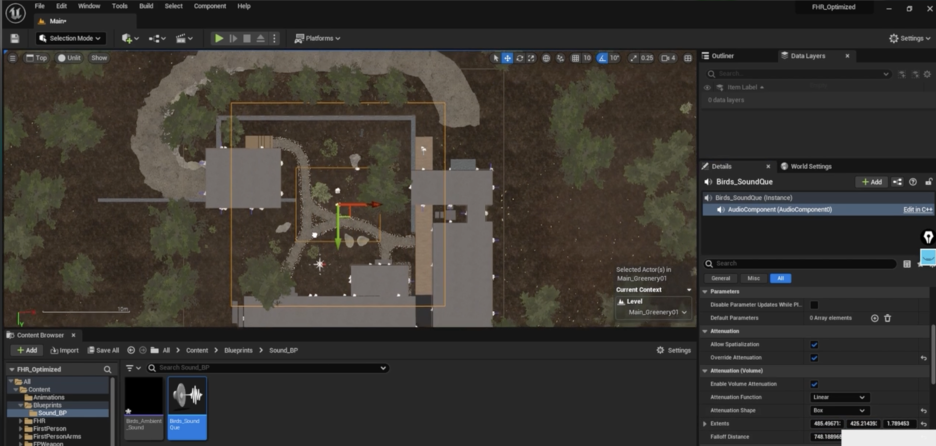Open the viewport options hamburger menu
Viewport: 936px width, 446px height.
point(13,58)
